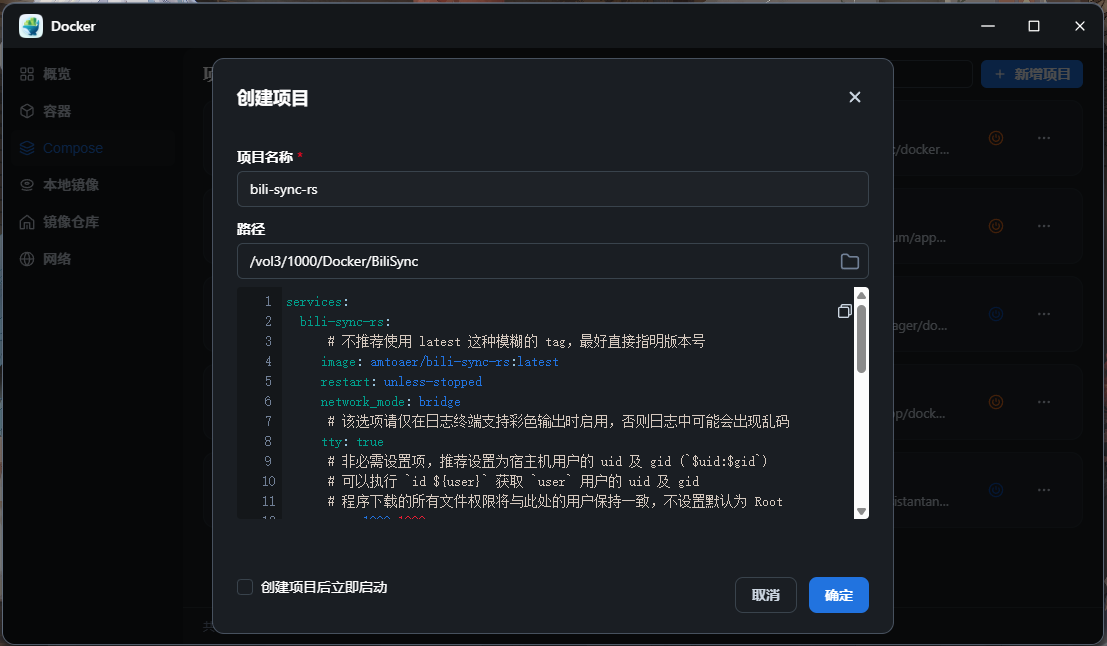Click the Docker app logo icon
The width and height of the screenshot is (1107, 646).
30,26
